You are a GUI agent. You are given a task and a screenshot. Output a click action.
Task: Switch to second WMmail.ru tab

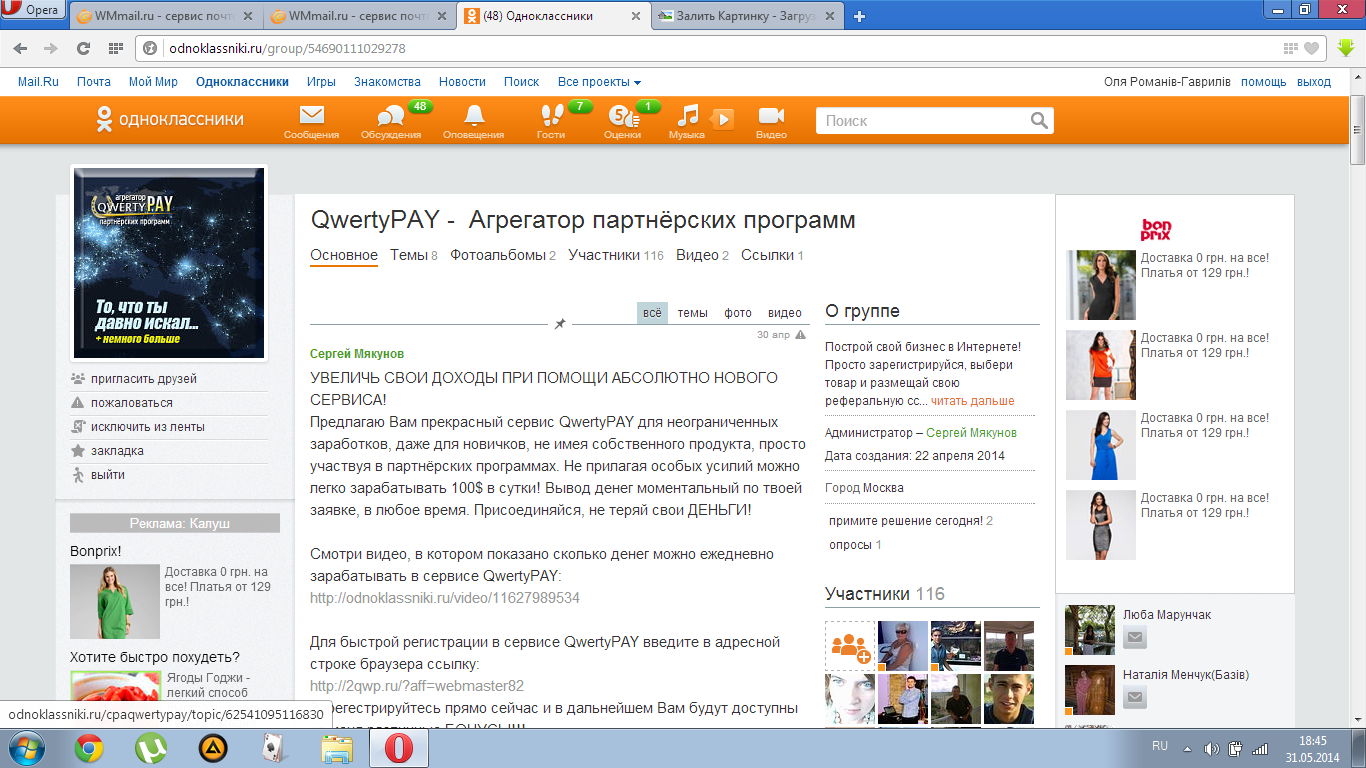tap(360, 16)
